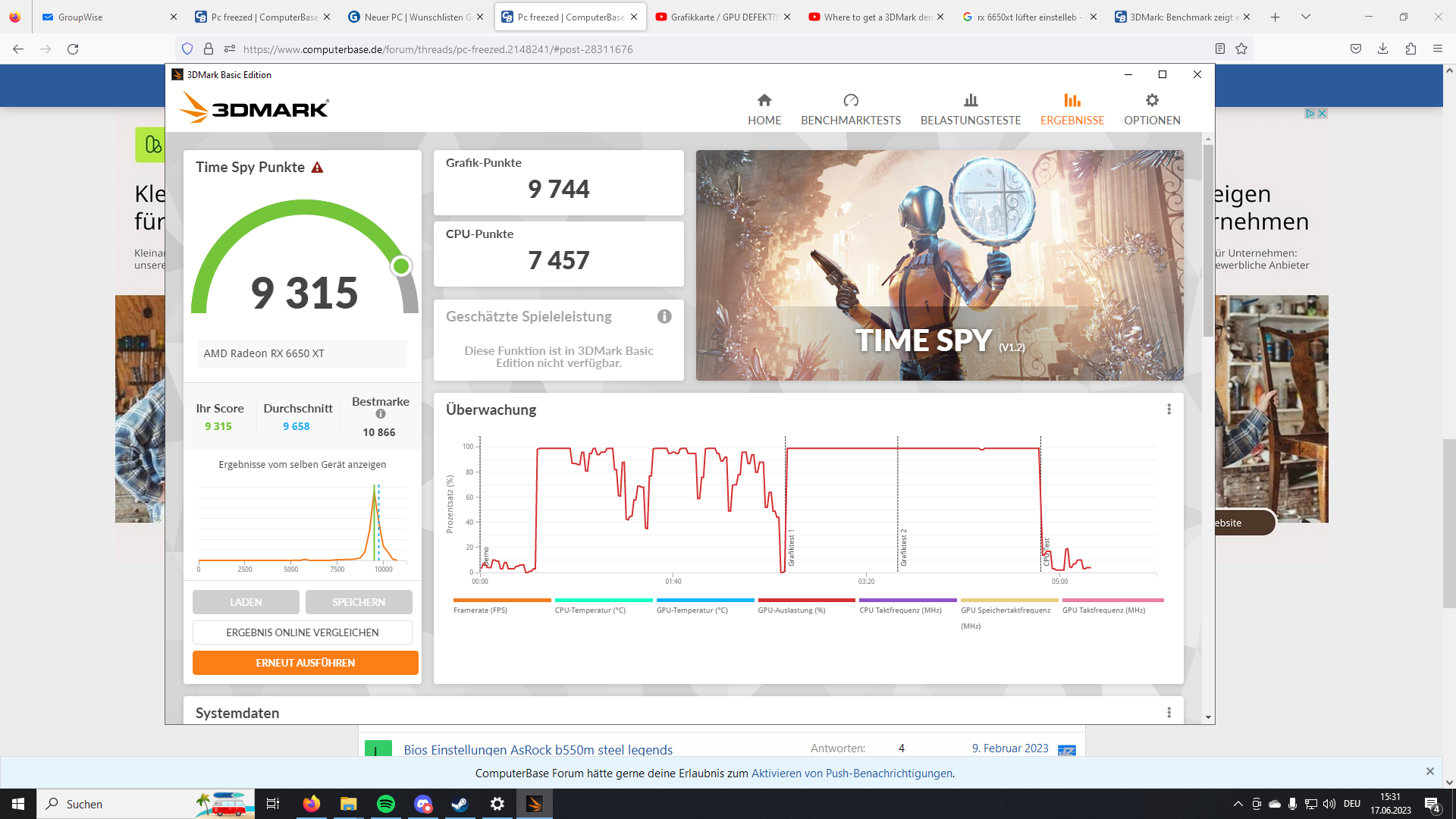Click the Time Spy preview image

(x=939, y=265)
